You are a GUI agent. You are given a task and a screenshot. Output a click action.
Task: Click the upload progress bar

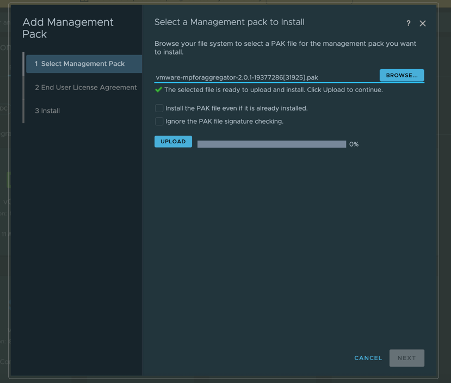(271, 144)
